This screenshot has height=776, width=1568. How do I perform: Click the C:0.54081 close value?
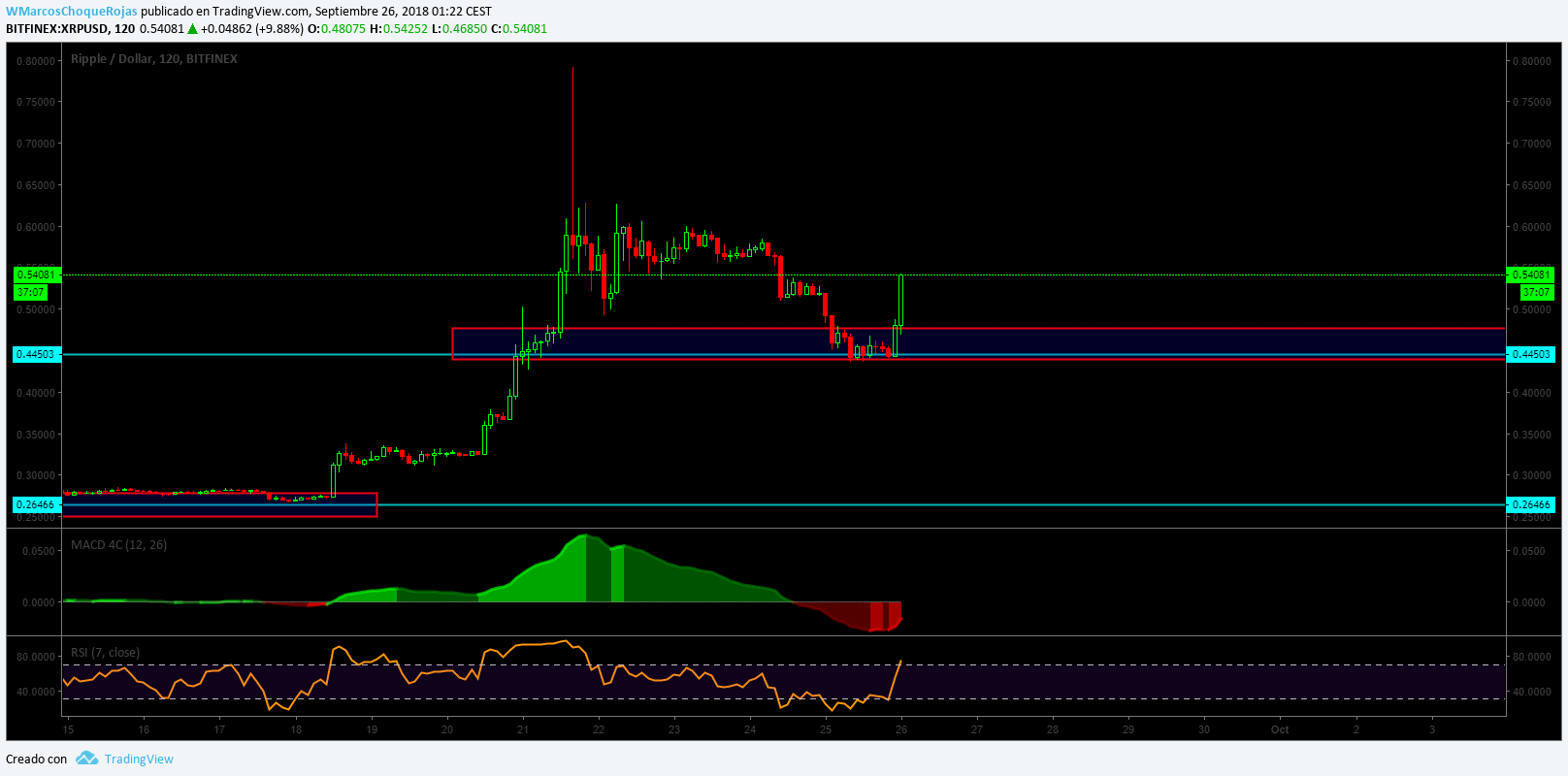tap(519, 29)
